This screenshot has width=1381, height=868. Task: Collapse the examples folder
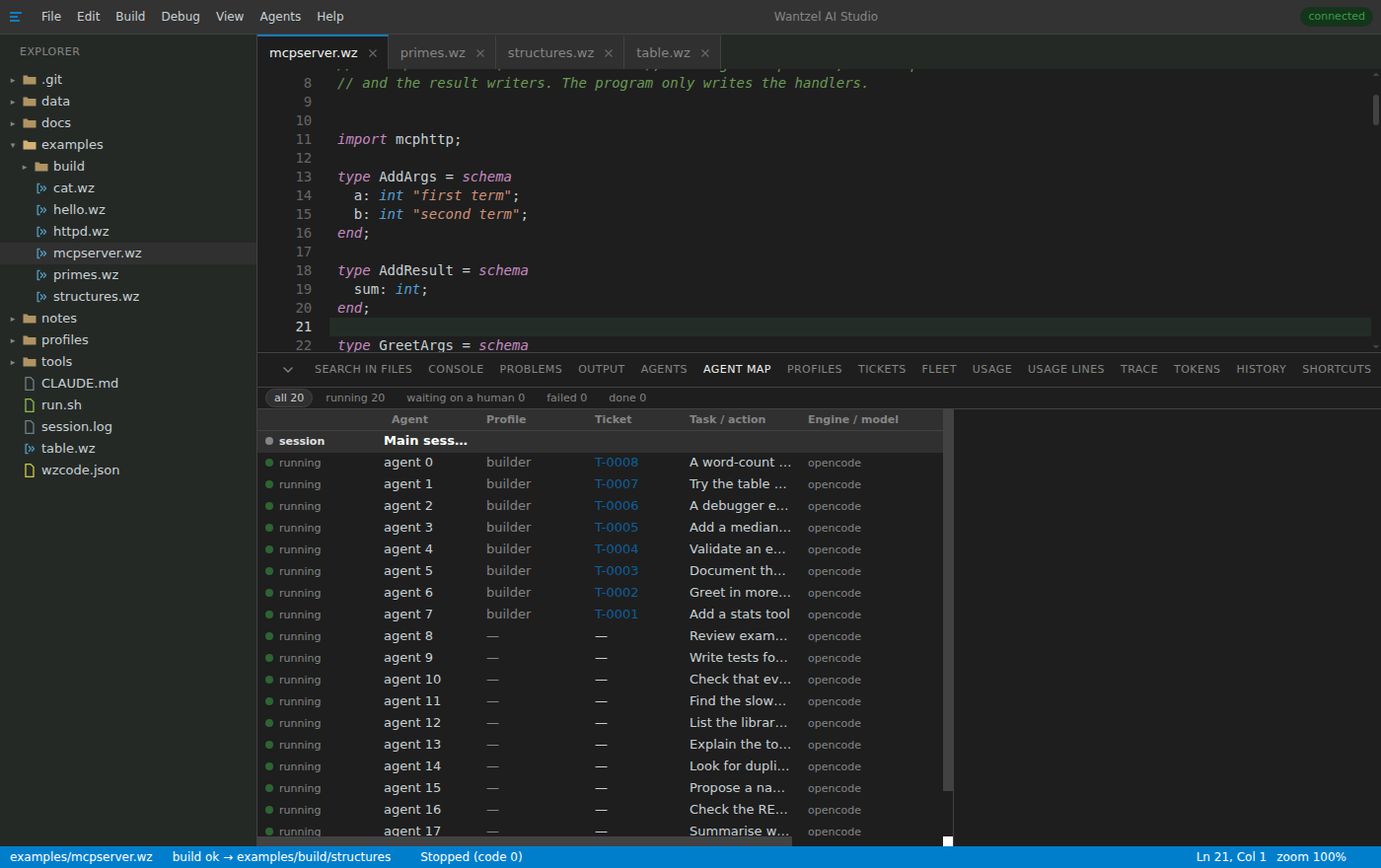pyautogui.click(x=13, y=145)
